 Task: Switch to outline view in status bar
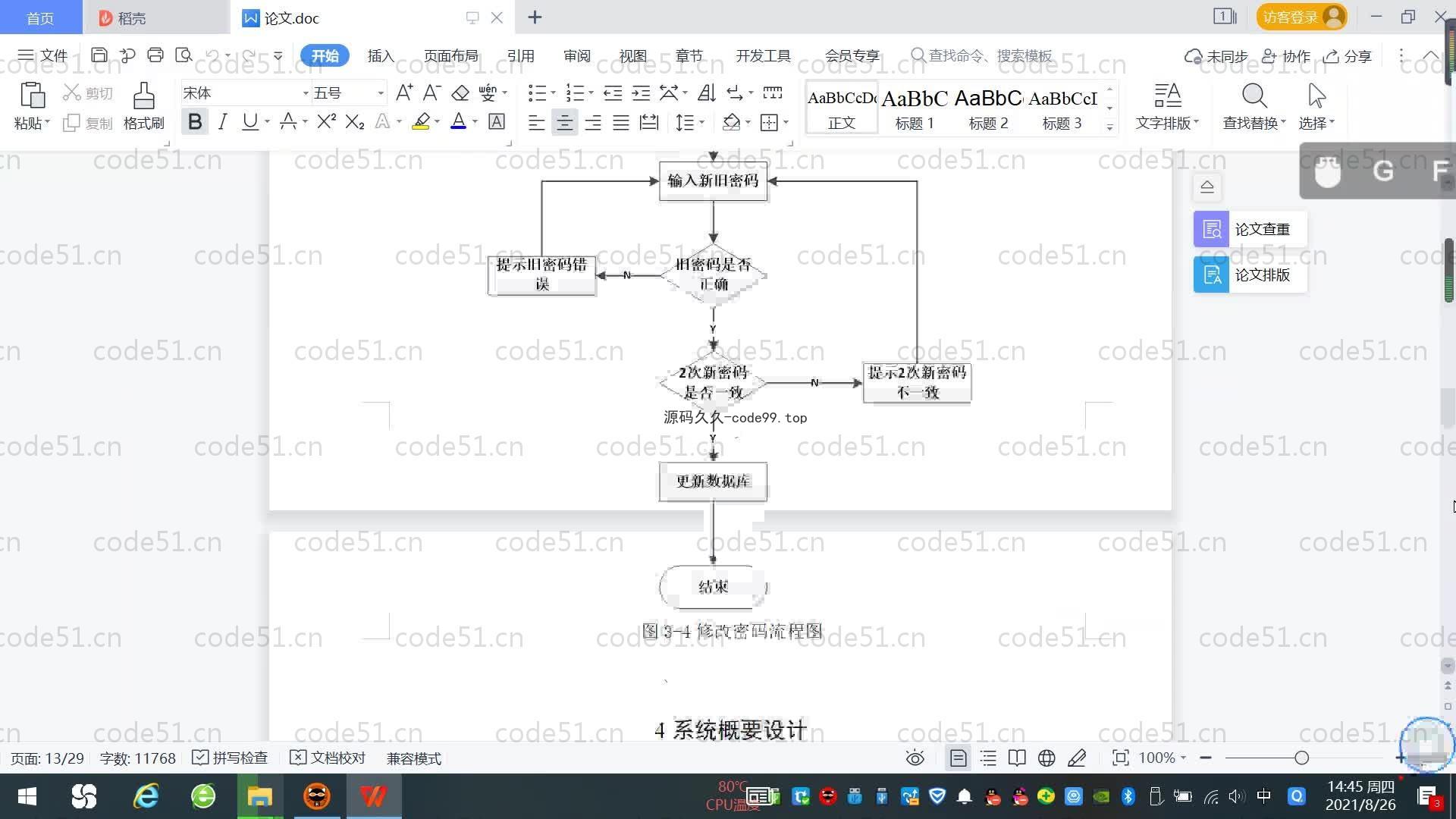click(988, 758)
